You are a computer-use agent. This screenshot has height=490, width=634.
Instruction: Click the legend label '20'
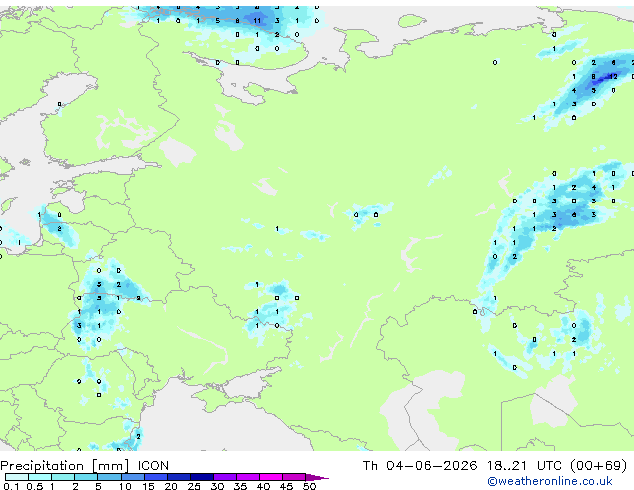pyautogui.click(x=171, y=486)
